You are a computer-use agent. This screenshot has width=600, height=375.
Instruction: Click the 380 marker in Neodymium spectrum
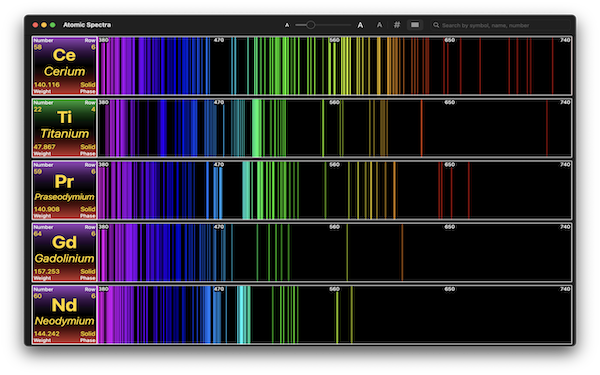coord(104,289)
